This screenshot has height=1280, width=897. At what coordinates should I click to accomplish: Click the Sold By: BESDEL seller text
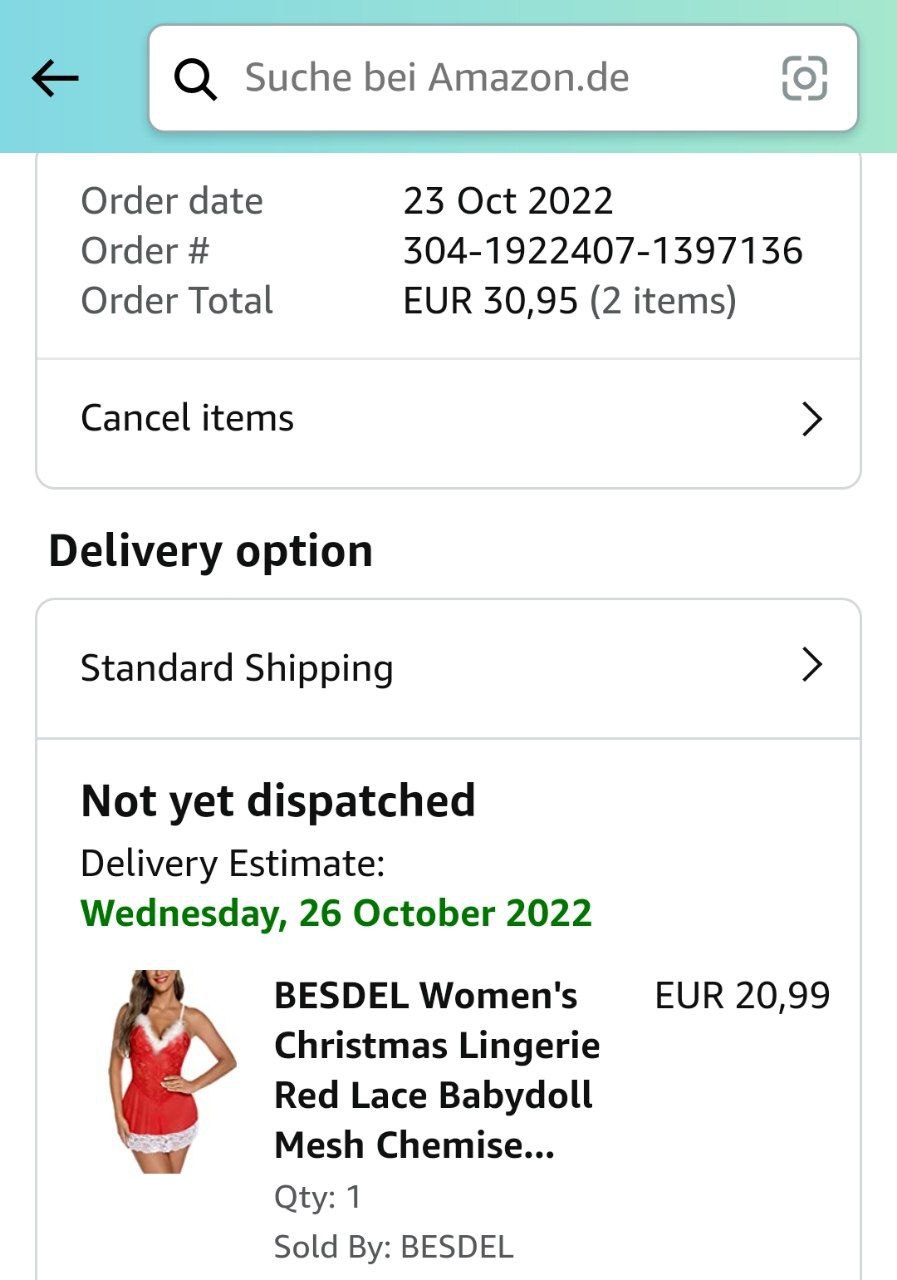393,1247
